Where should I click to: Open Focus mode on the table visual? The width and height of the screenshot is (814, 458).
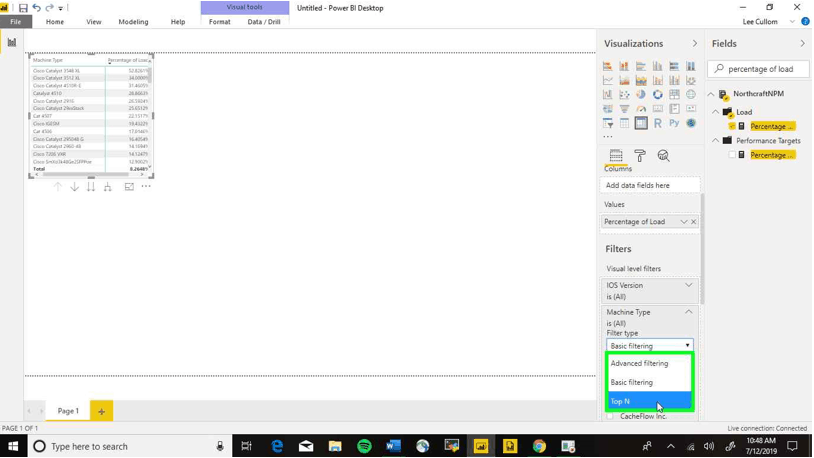[x=129, y=187]
